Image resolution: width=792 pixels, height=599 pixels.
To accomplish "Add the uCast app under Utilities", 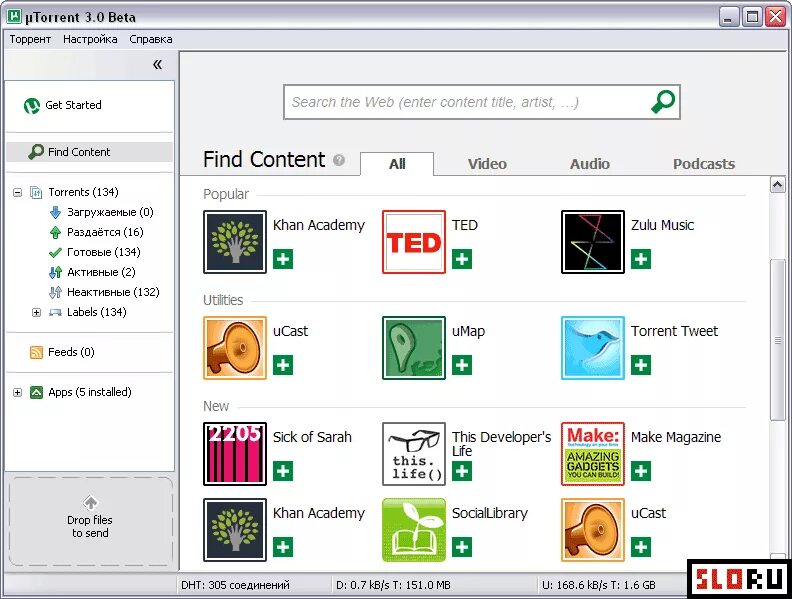I will point(283,365).
